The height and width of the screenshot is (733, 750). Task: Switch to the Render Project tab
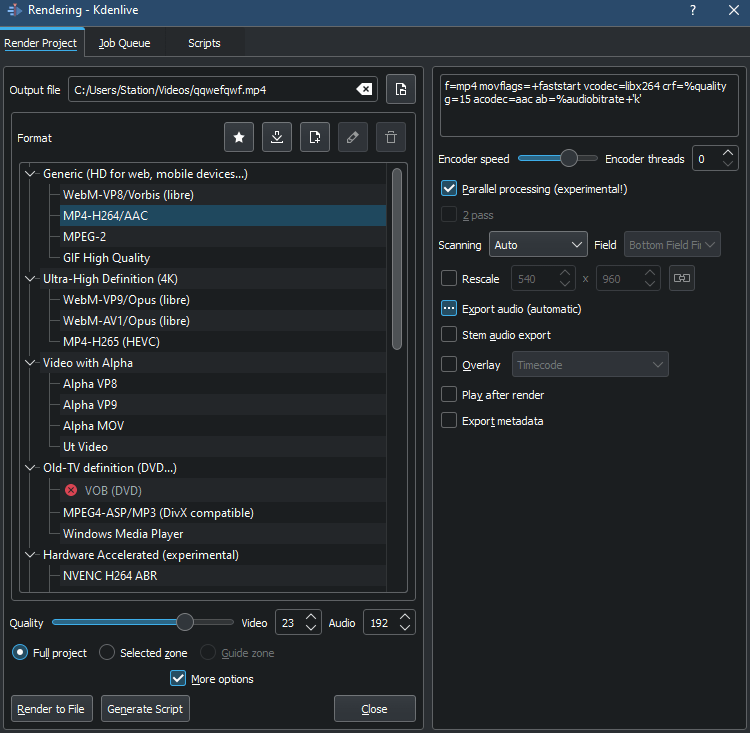41,43
